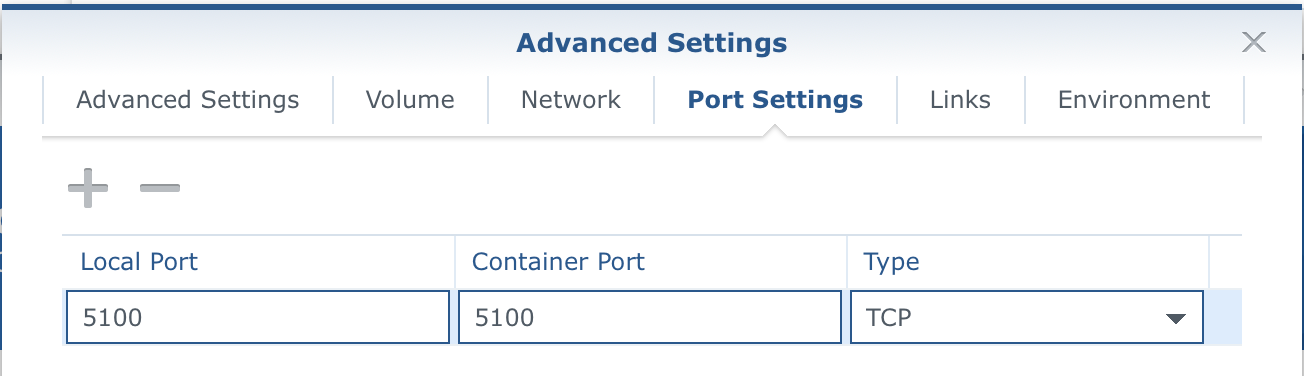Click the empty header cell right of Type
This screenshot has width=1304, height=376.
pos(1226,262)
